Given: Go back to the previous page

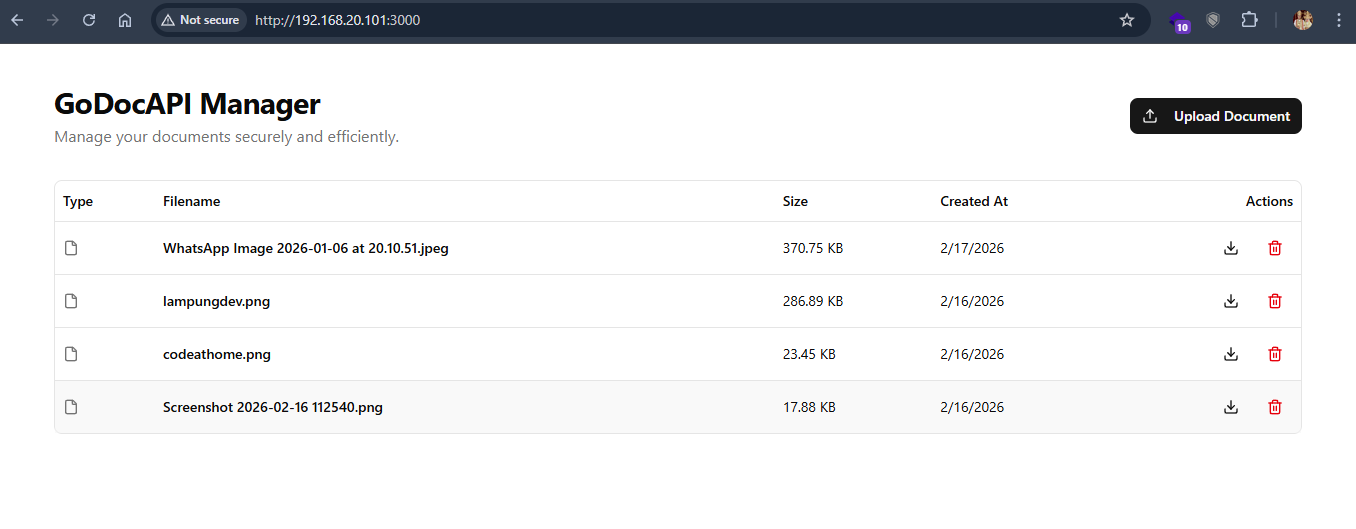Looking at the screenshot, I should [x=17, y=20].
